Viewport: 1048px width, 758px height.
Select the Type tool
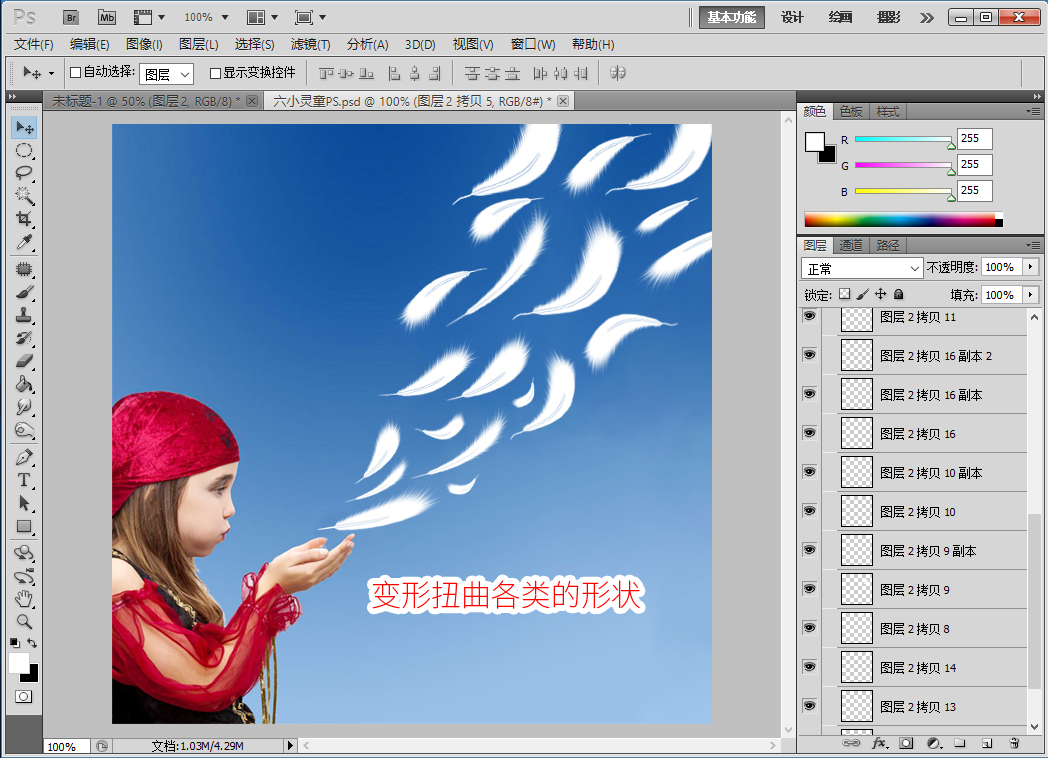[24, 480]
